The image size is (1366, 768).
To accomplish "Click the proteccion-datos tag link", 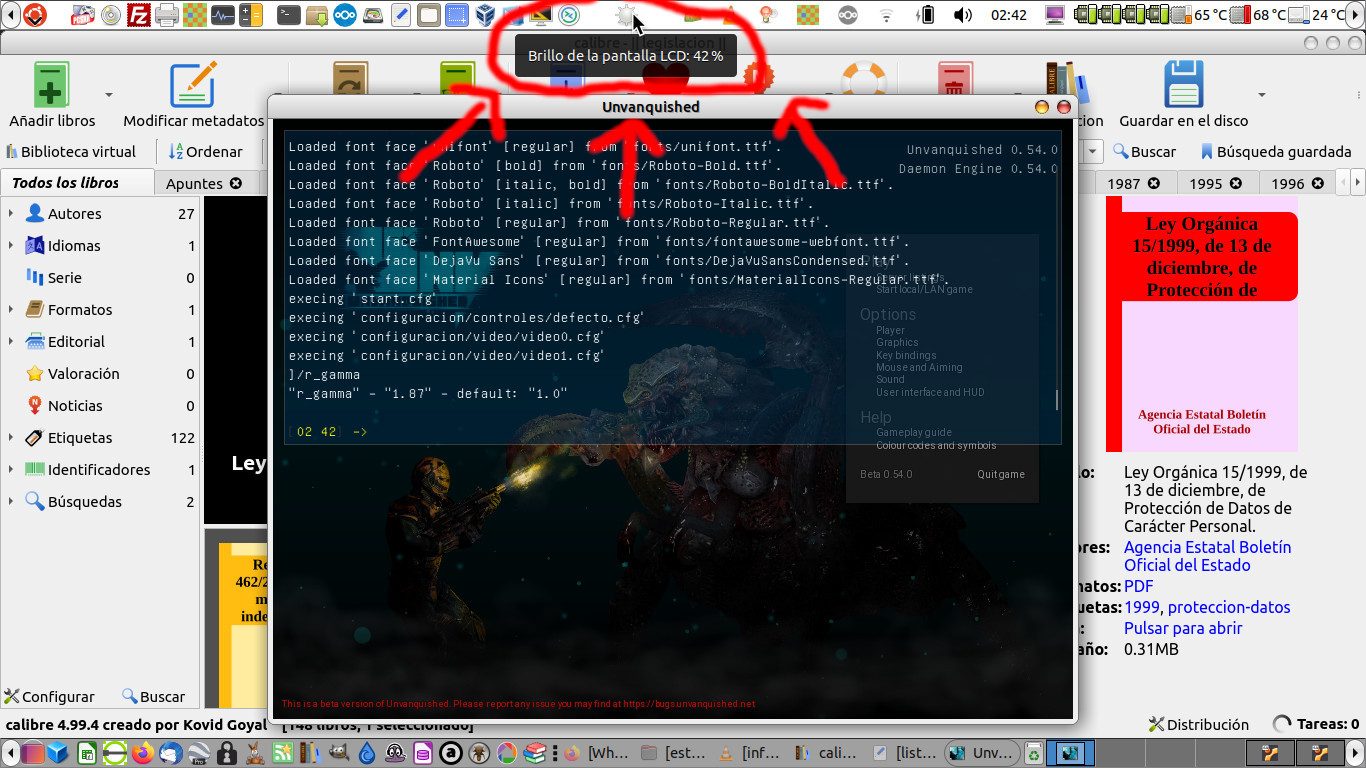I will tap(1229, 607).
